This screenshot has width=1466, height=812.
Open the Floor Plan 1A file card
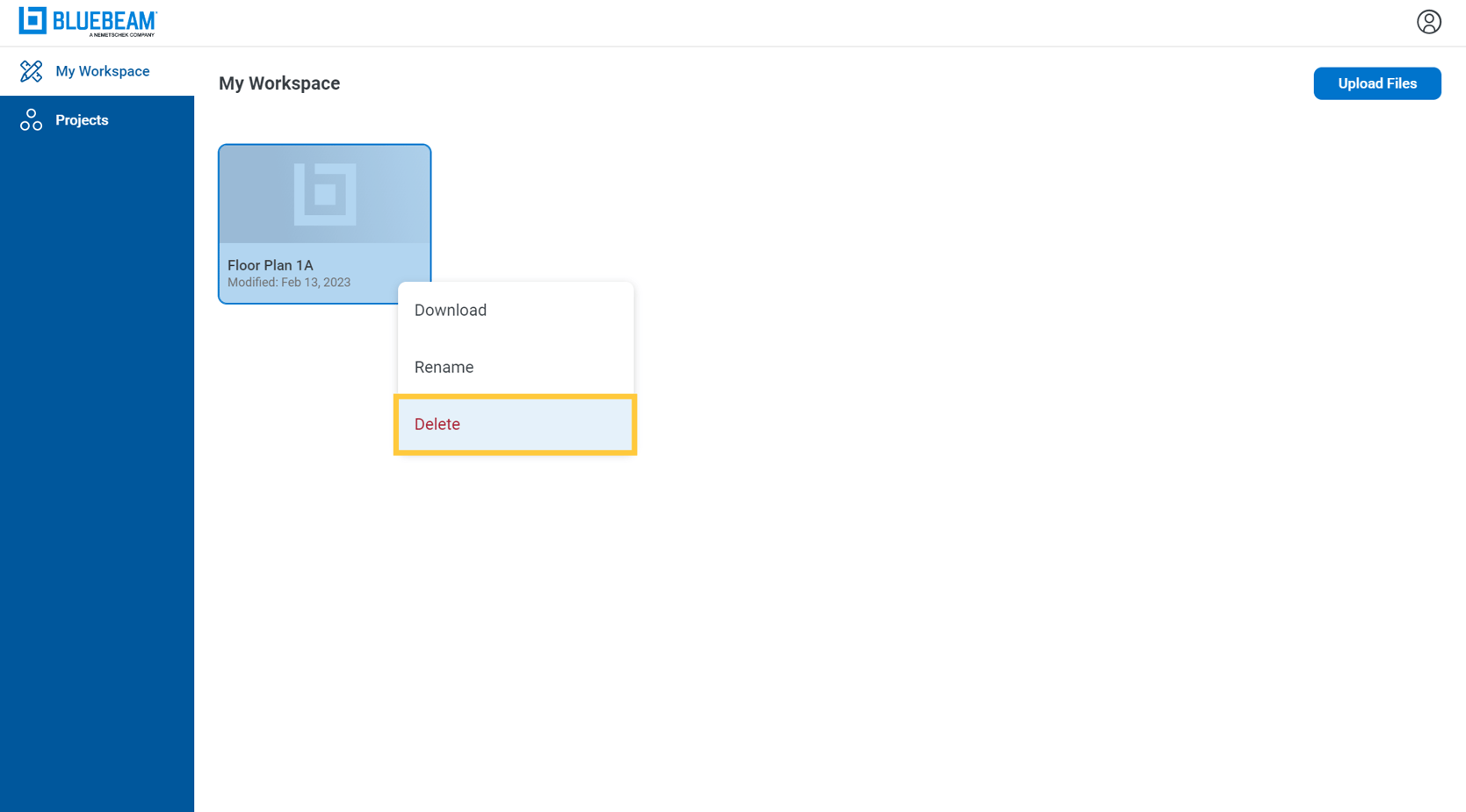click(324, 224)
